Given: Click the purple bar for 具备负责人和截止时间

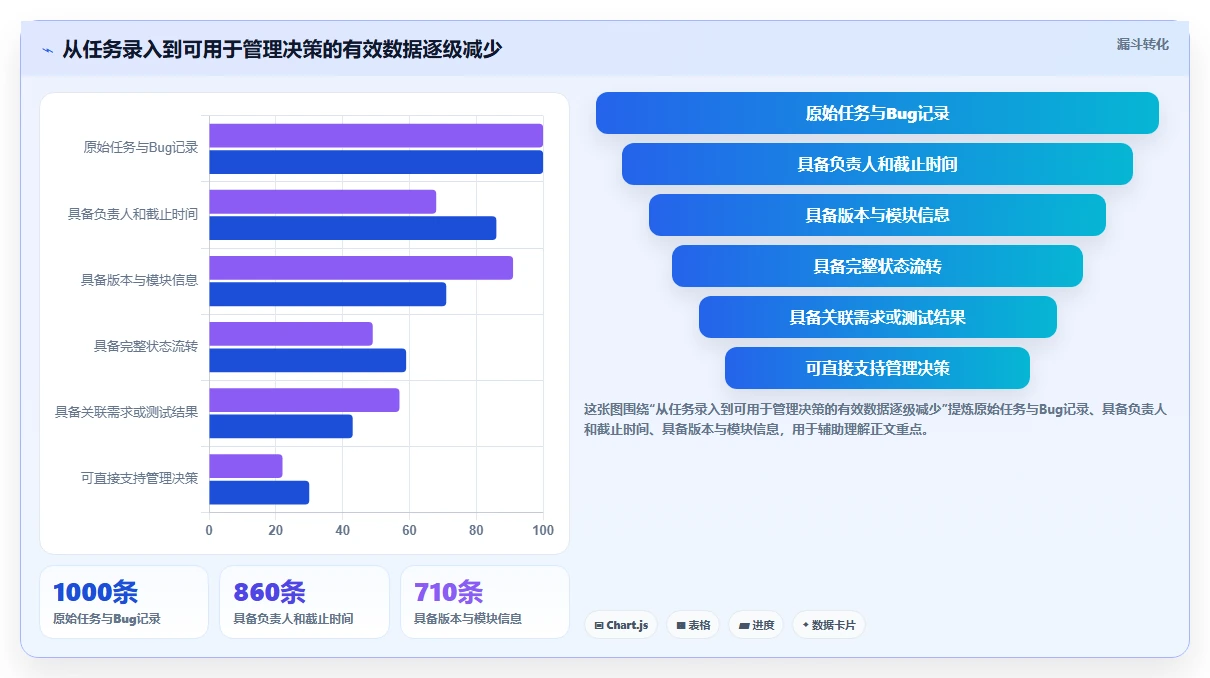Looking at the screenshot, I should [322, 202].
